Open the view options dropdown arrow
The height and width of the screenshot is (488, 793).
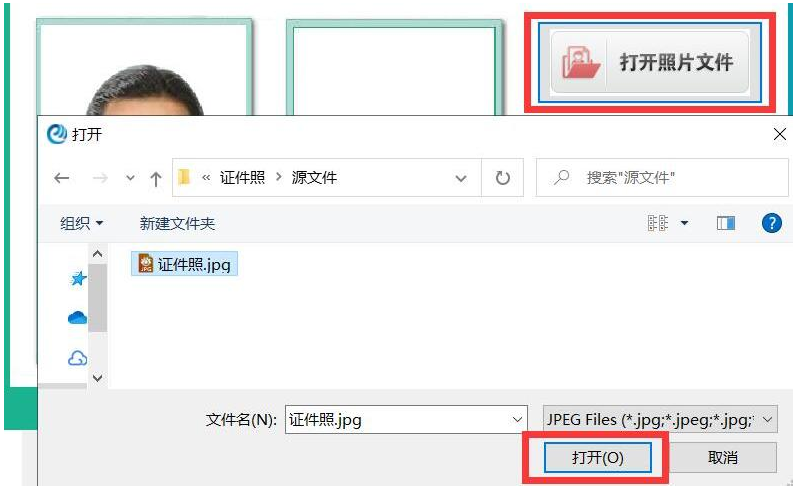[x=684, y=223]
